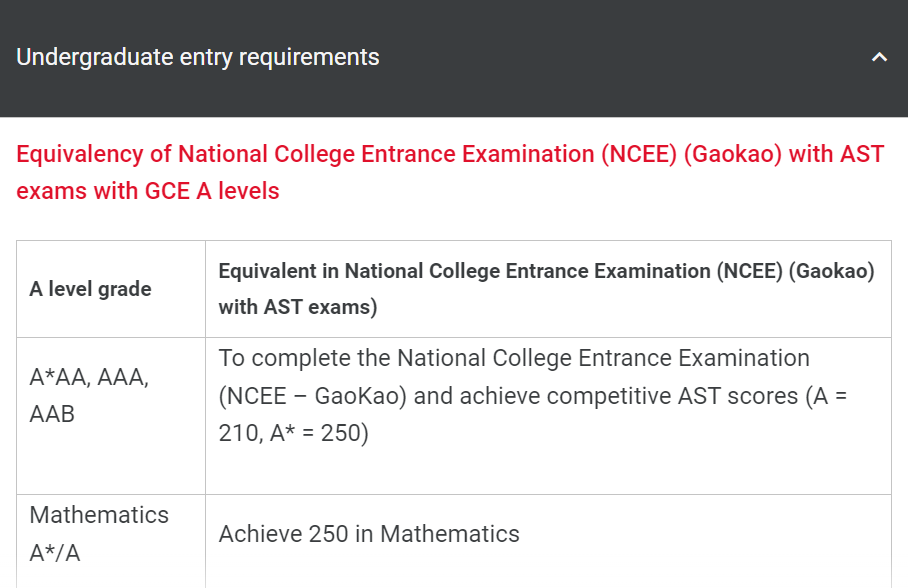Click "exams with GCE A levels" heading line

tap(148, 191)
